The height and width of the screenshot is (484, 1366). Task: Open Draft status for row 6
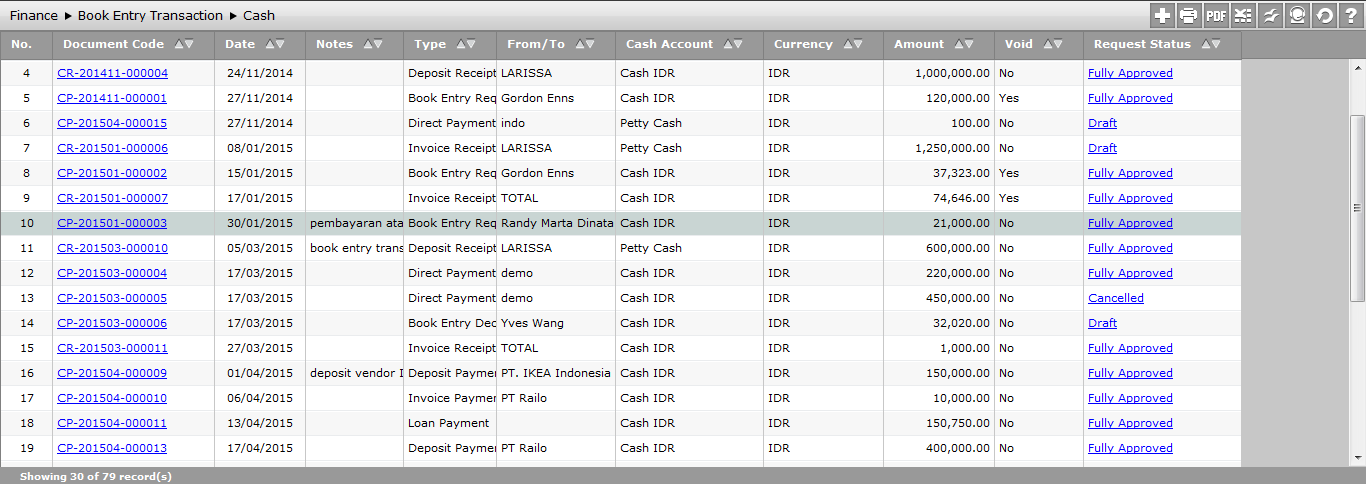(x=1102, y=123)
